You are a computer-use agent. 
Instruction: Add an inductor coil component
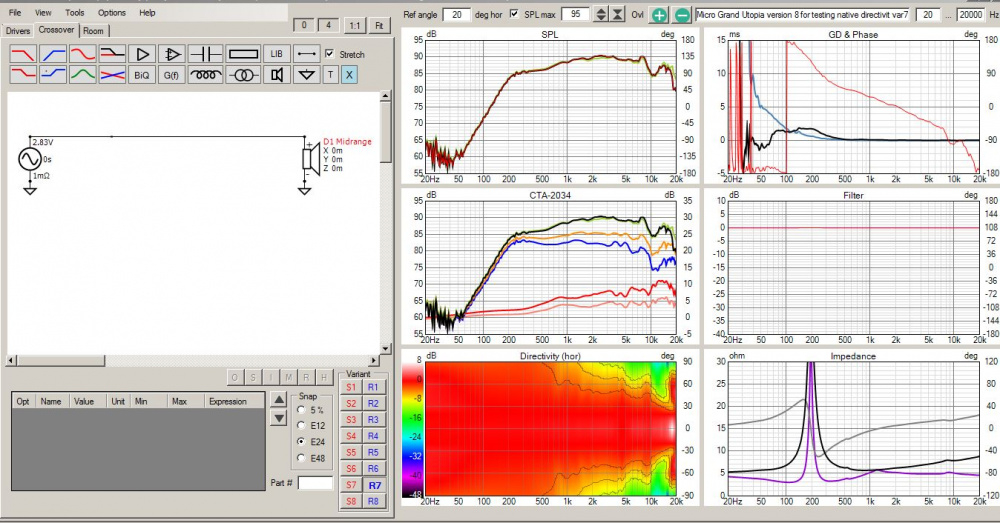coord(206,75)
